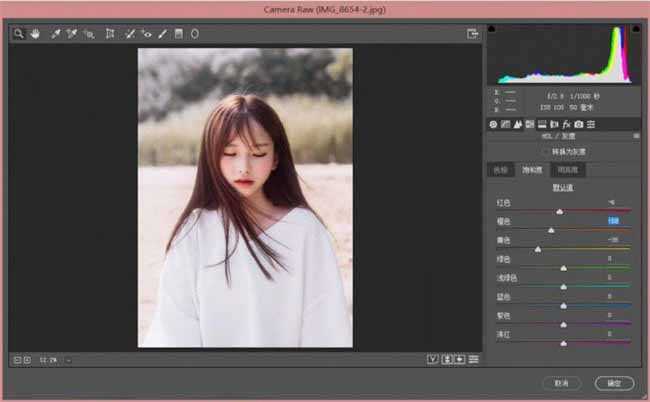Select the Adjustment Brush tool
This screenshot has width=650, height=402.
point(162,34)
